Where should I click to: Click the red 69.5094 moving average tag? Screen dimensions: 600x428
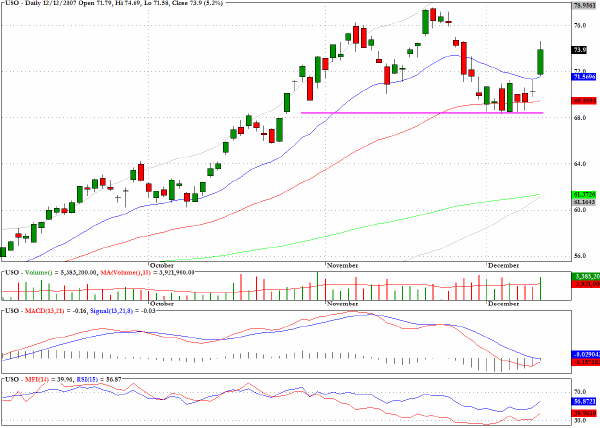click(x=584, y=101)
